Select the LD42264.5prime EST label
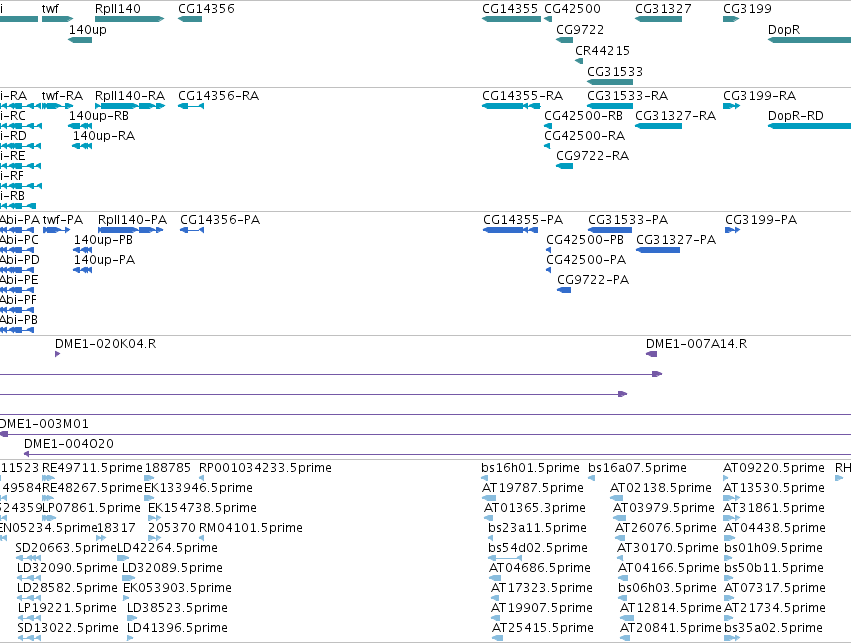The image size is (851, 643). tap(167, 548)
